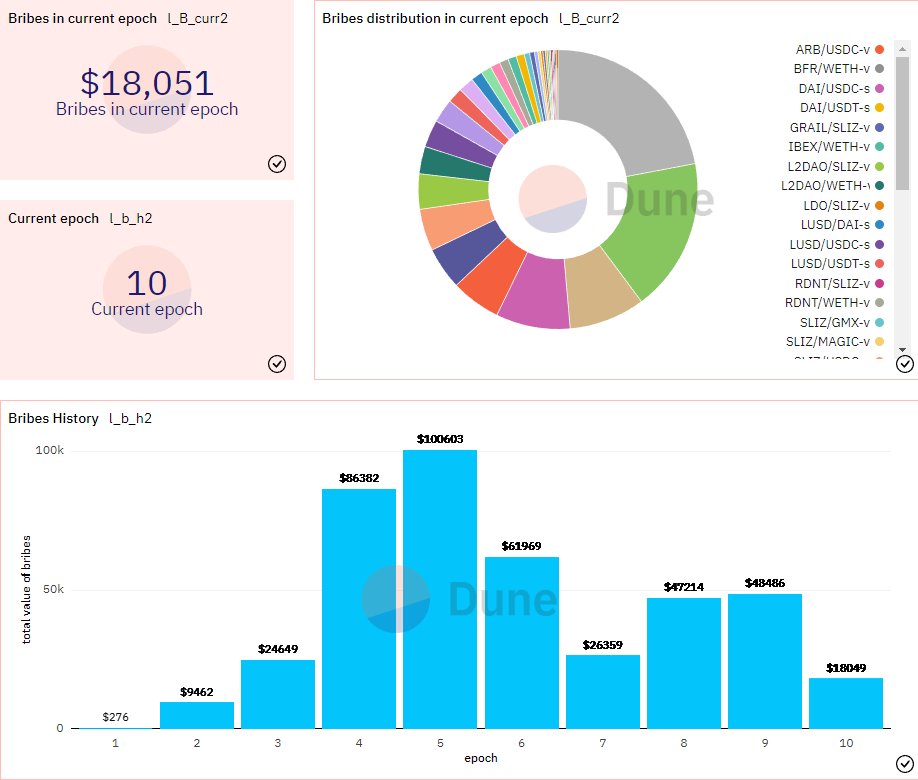
Task: Toggle SLIZ/GMX-v legend entry
Action: 841,323
